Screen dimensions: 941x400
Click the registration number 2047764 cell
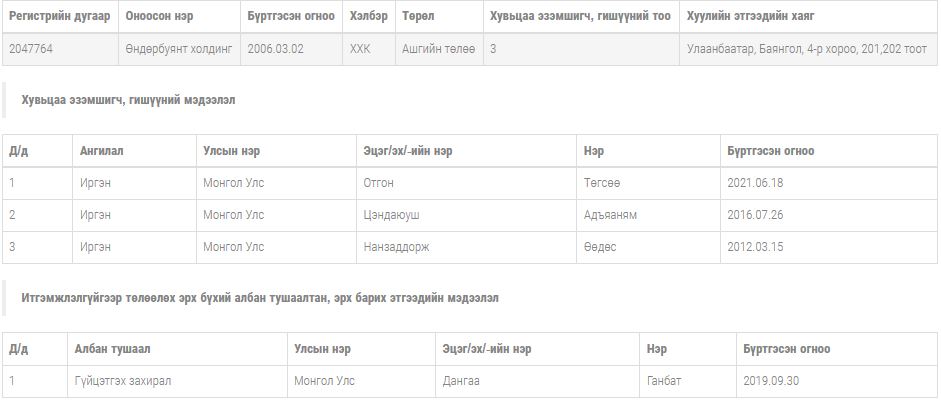(x=30, y=49)
